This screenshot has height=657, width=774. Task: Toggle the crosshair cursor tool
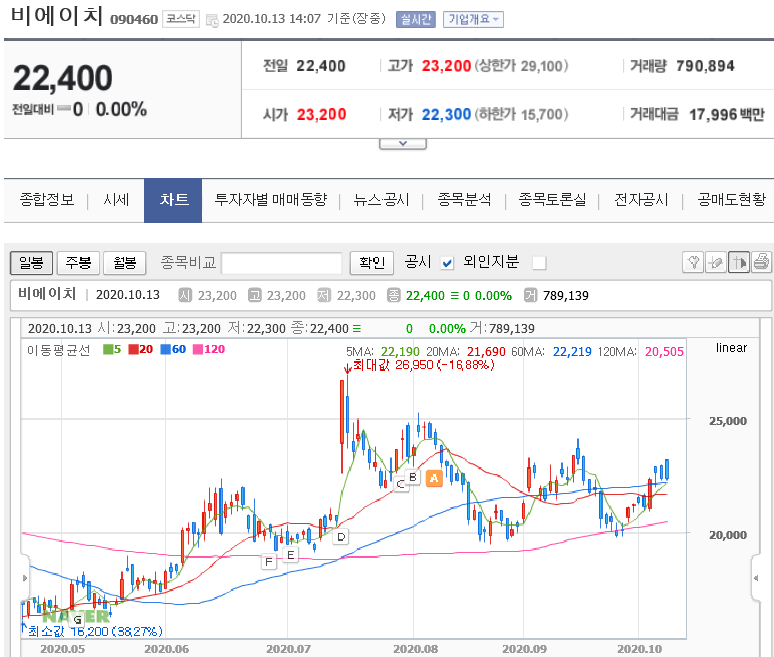pos(739,262)
